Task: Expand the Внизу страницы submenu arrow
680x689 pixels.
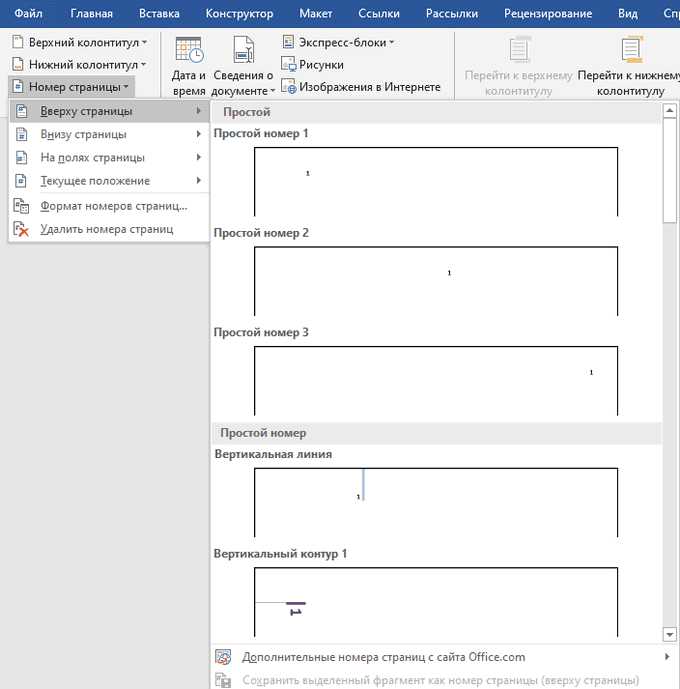Action: click(199, 134)
